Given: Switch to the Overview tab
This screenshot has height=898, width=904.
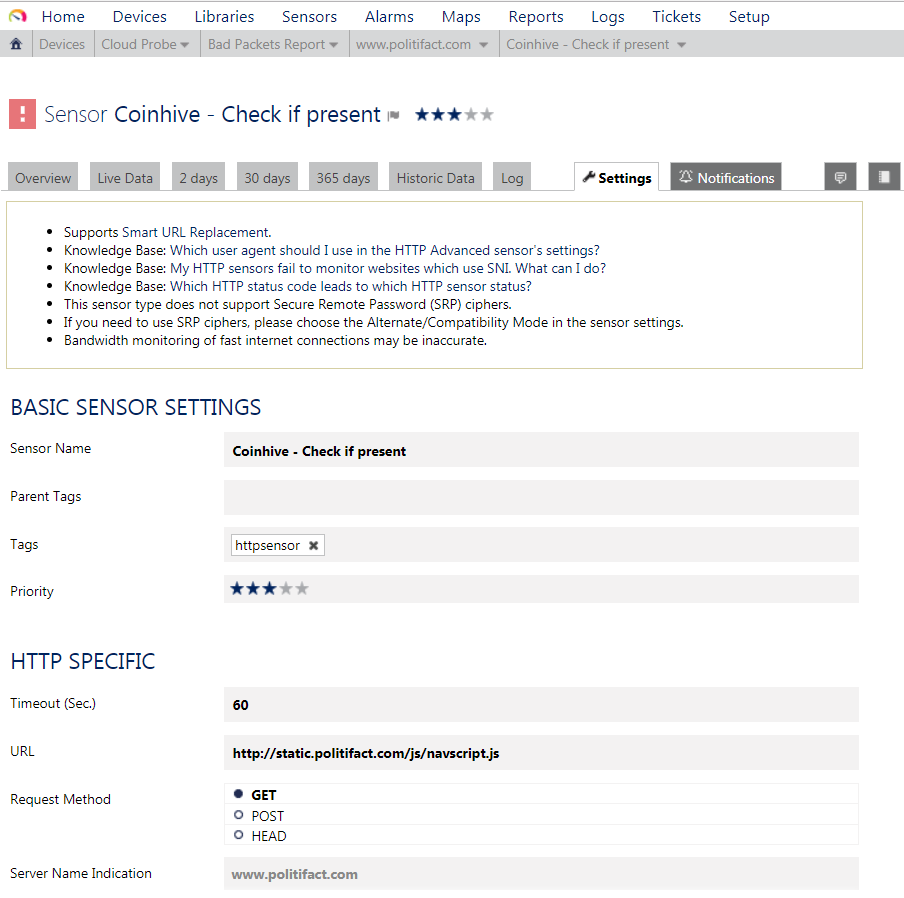Looking at the screenshot, I should click(x=43, y=177).
